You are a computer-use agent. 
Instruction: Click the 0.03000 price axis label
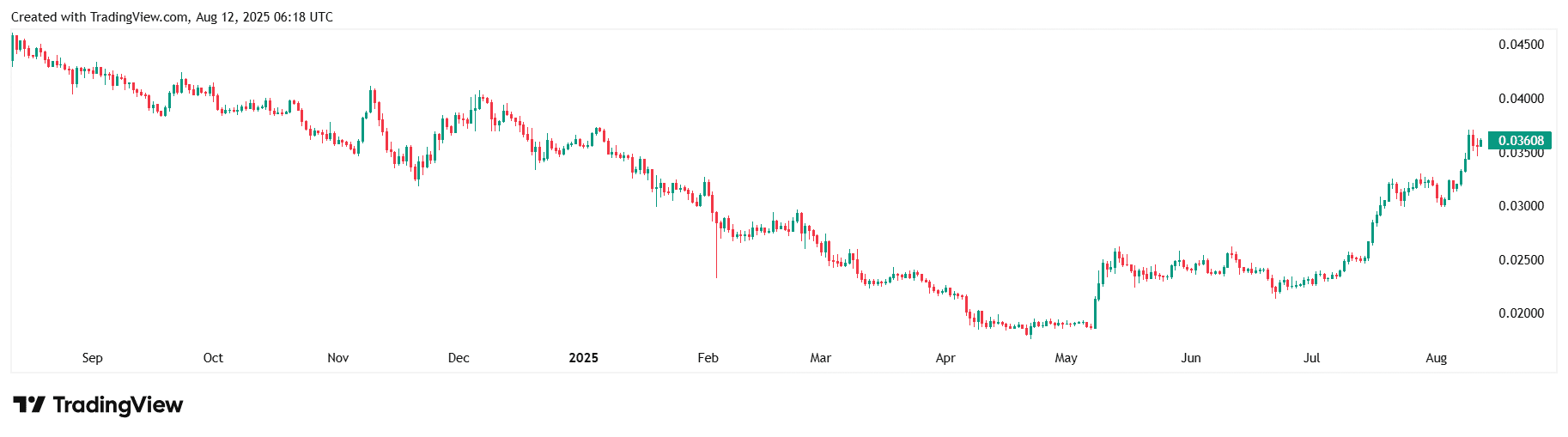(x=1521, y=206)
